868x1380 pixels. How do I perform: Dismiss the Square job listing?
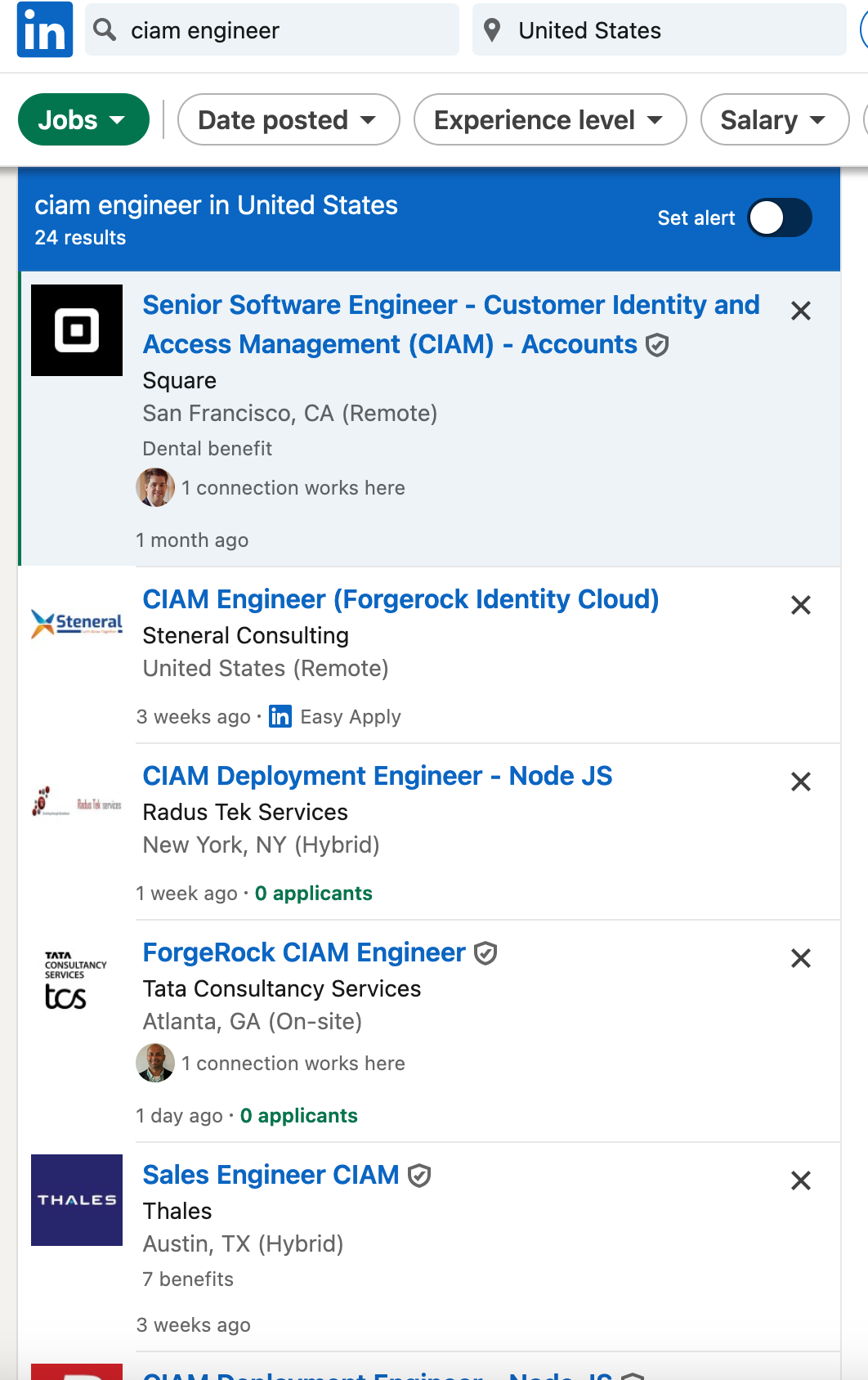point(801,311)
